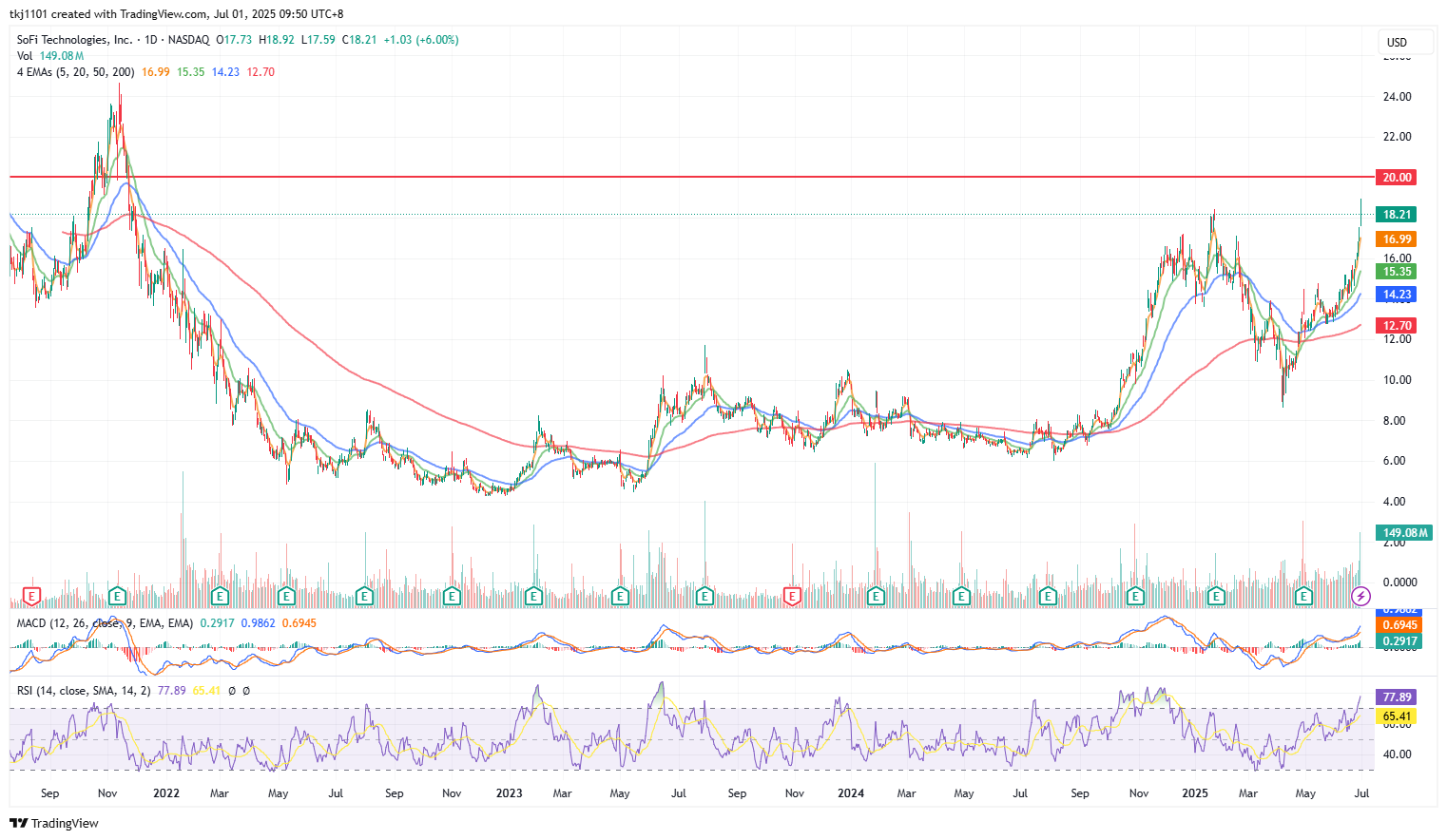Click the purple lightning upcoming-earnings icon
This screenshot has width=1447, height=840.
click(1360, 596)
